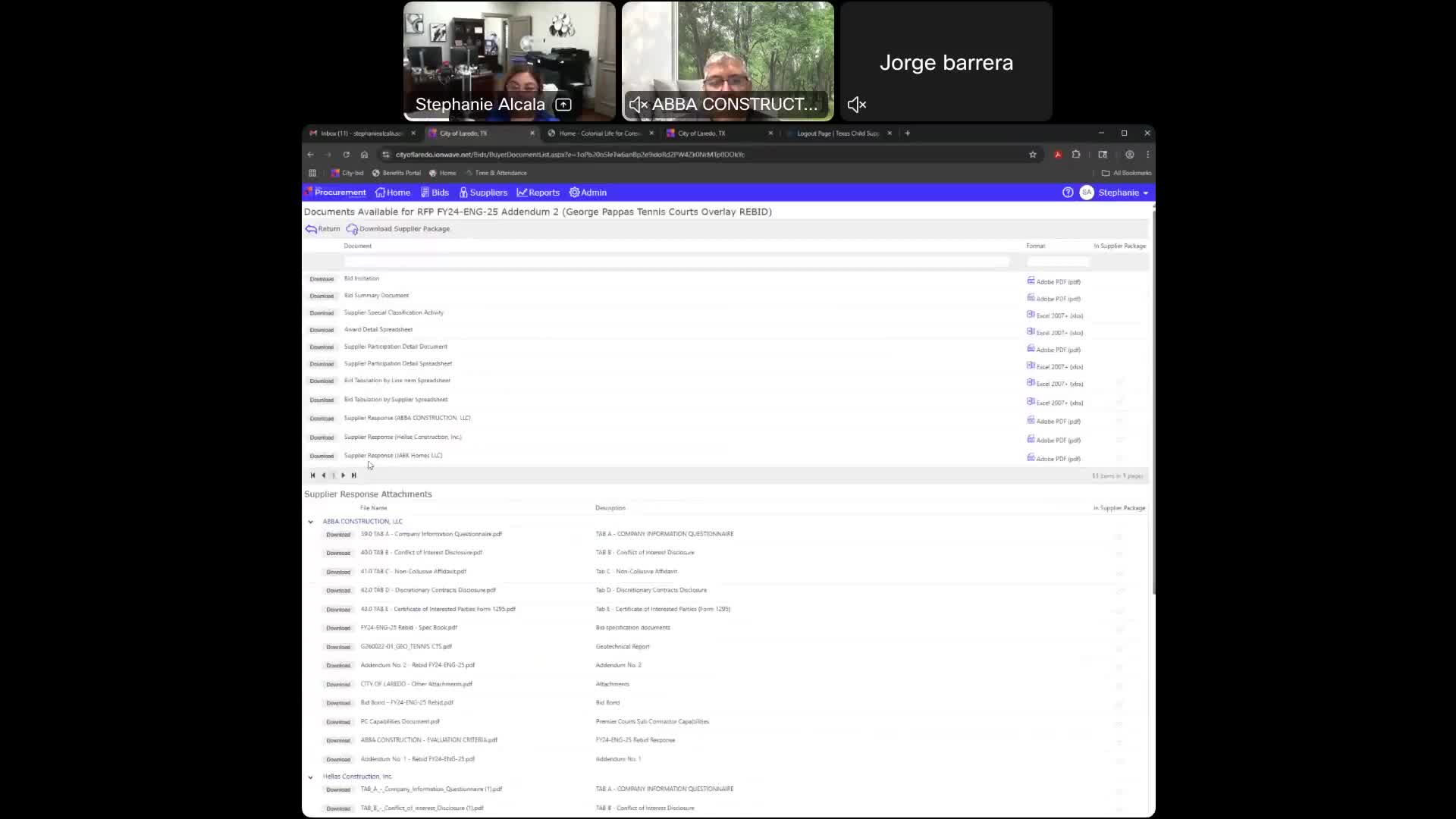Download Supplier Response (JABK Homes LLC)
This screenshot has height=819, width=1456.
322,457
